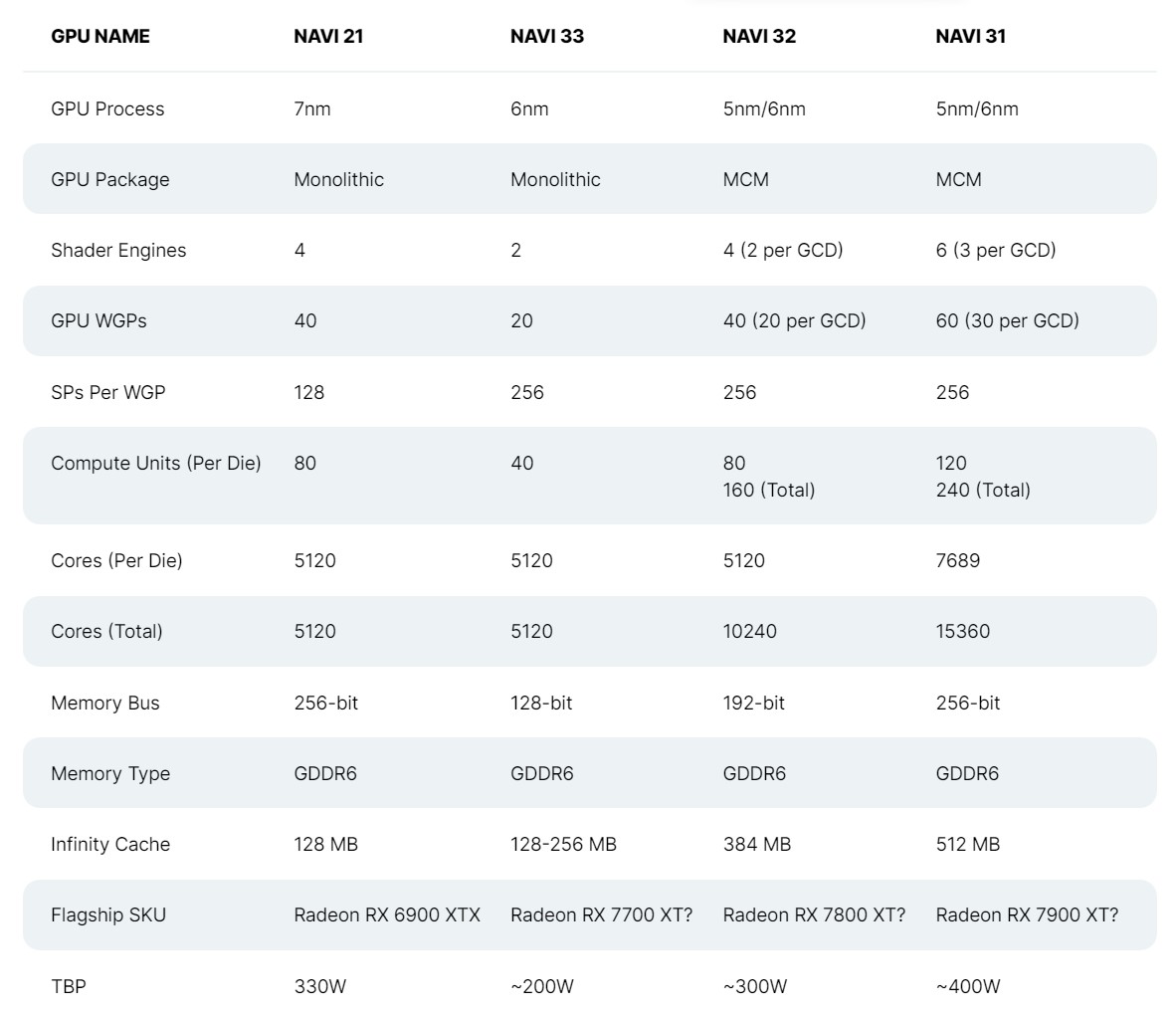
Task: Select the Memory Bus row label
Action: click(105, 703)
